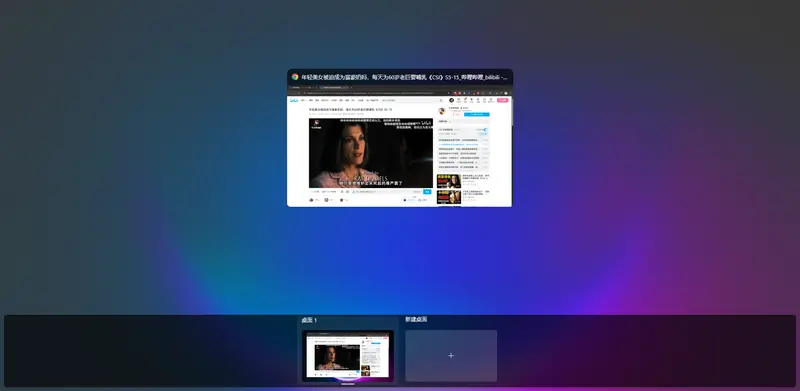The image size is (800, 391).
Task: Click the 桌面 1 desktop name label
Action: [x=309, y=321]
